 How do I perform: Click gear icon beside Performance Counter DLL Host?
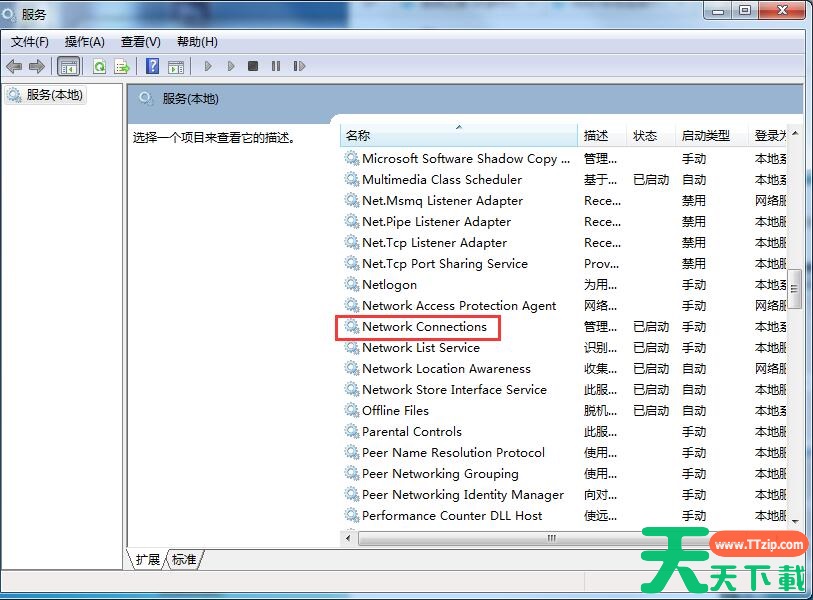pyautogui.click(x=352, y=515)
